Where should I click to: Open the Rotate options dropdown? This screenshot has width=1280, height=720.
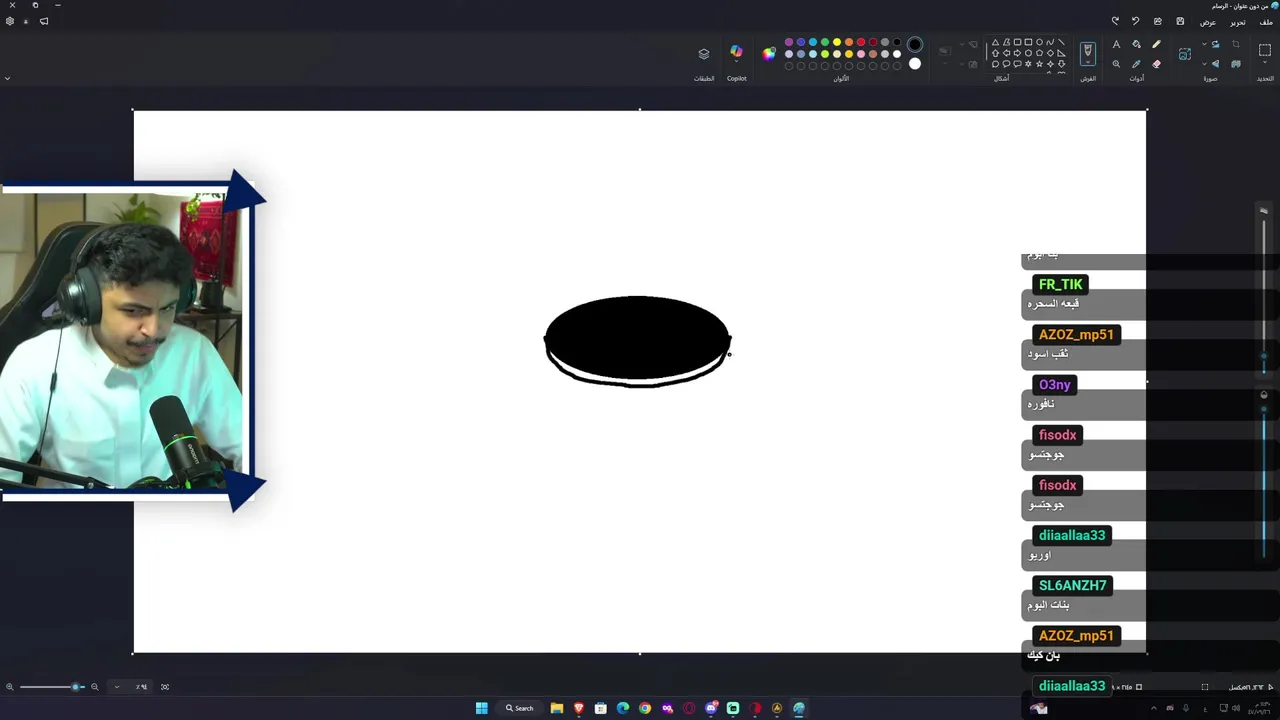(1204, 43)
